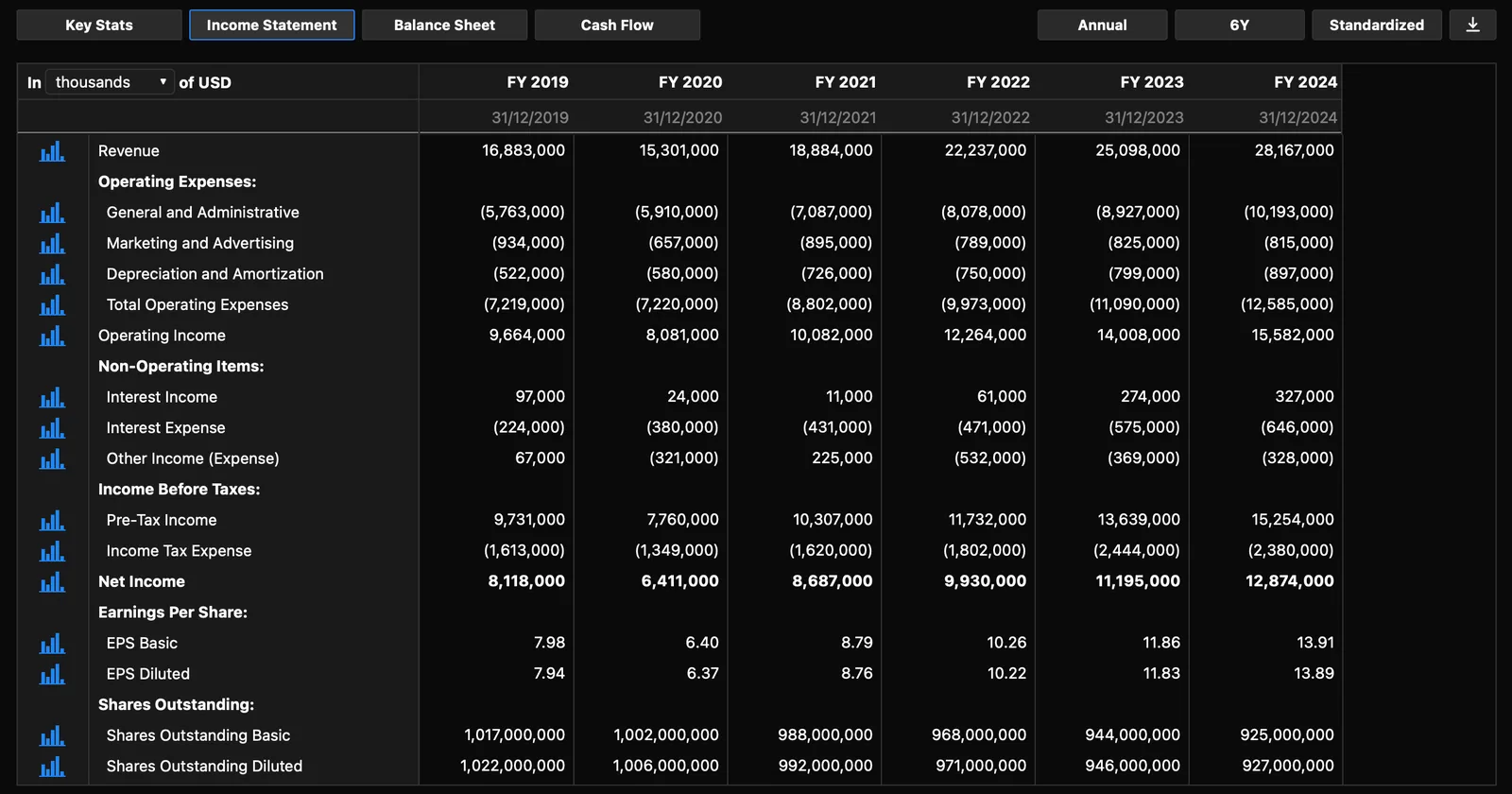The image size is (1512, 794).
Task: Select FY 2020 net income 6,411,000
Action: (x=680, y=580)
